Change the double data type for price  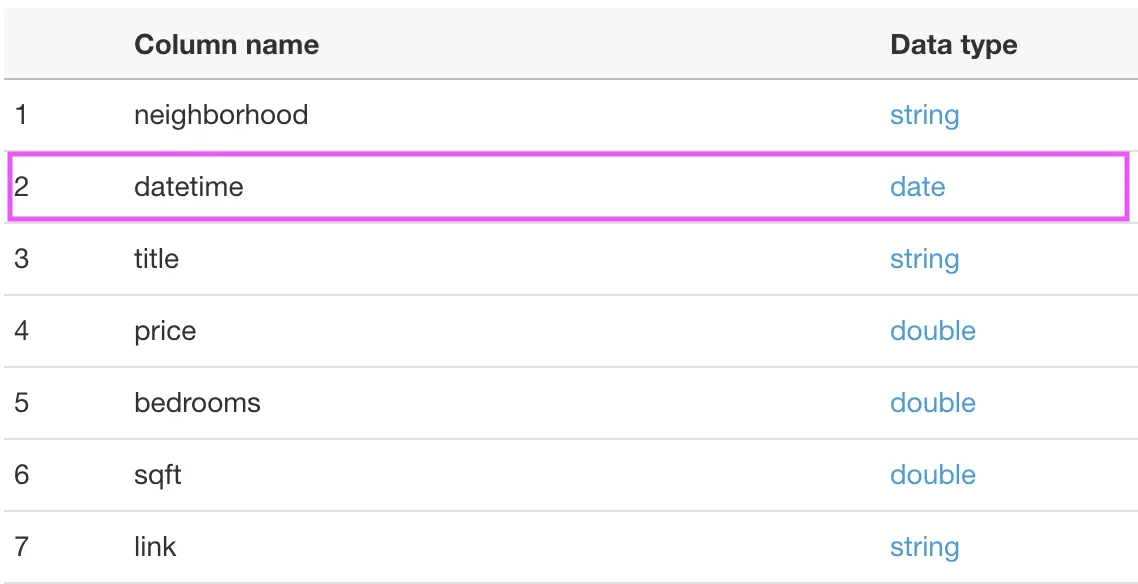tap(933, 331)
